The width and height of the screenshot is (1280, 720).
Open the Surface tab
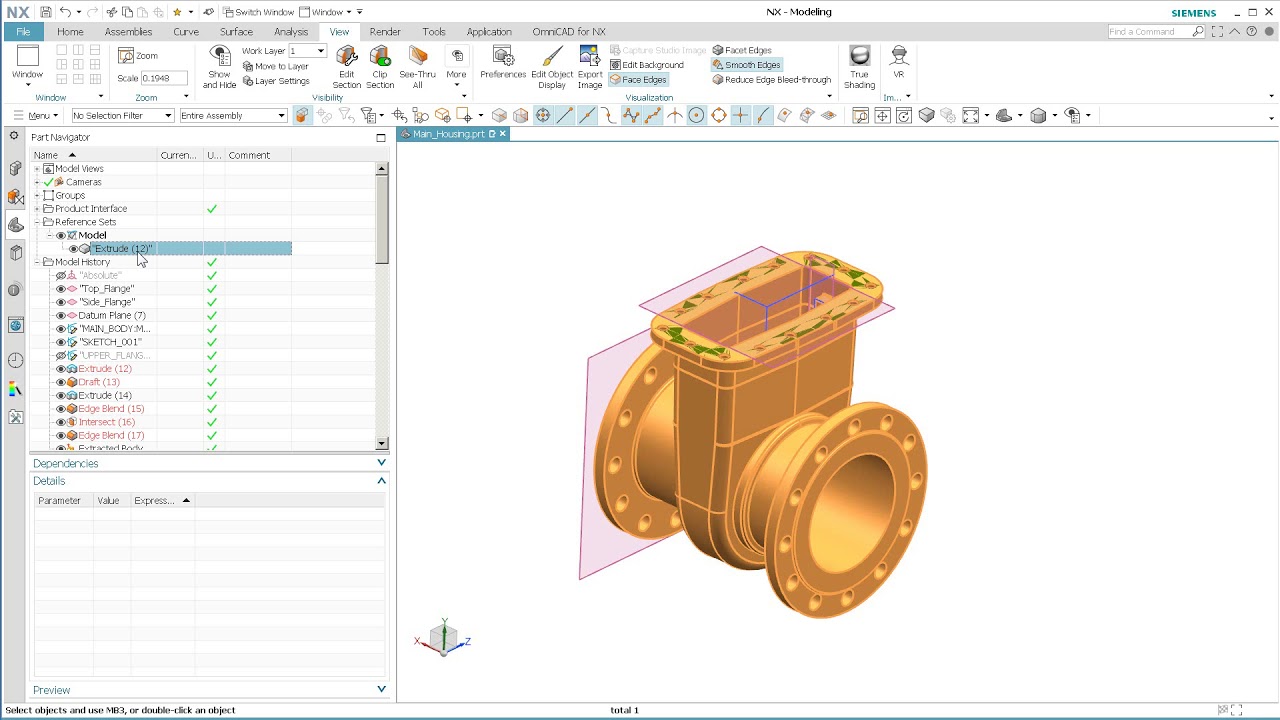tap(236, 32)
